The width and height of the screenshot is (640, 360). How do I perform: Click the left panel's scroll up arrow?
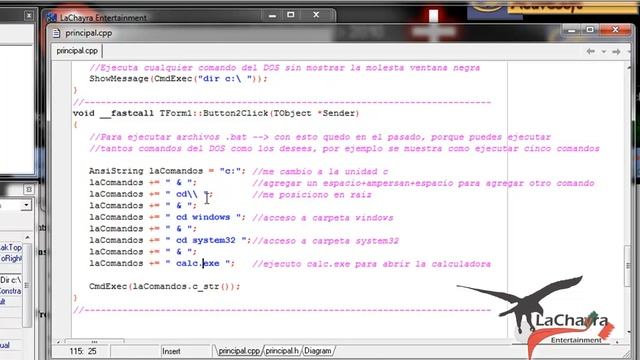pyautogui.click(x=27, y=237)
